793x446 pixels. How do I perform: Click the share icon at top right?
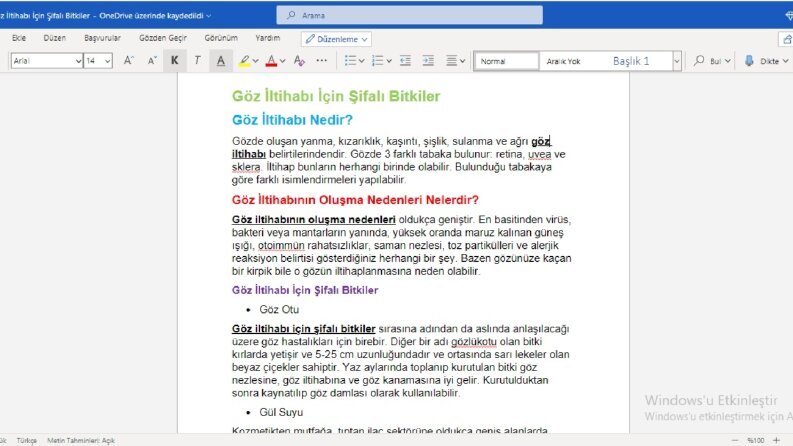click(786, 39)
